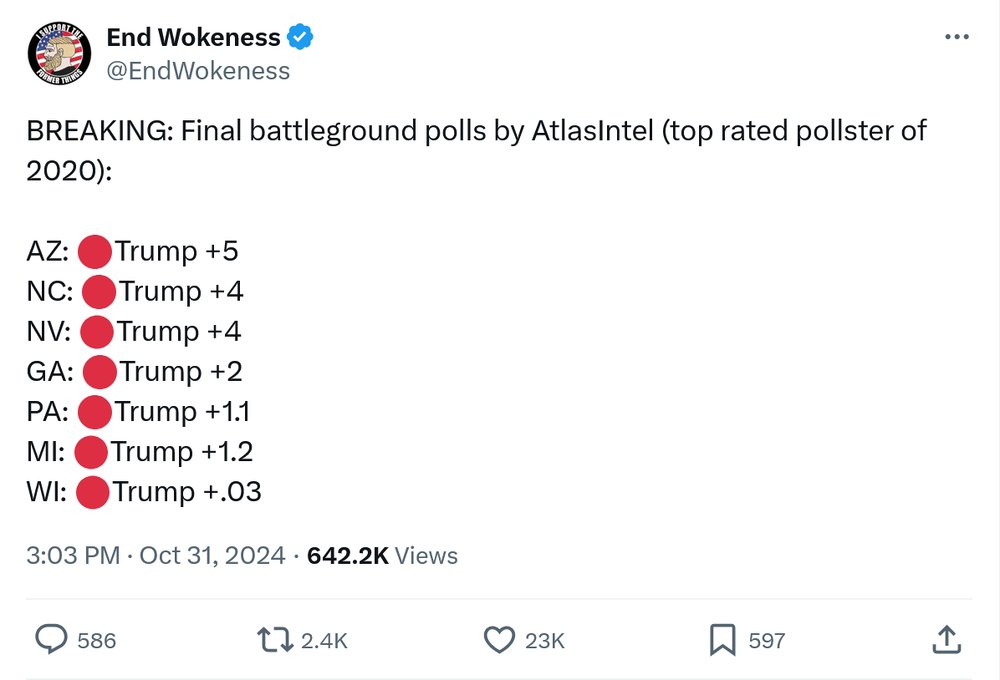The width and height of the screenshot is (1000, 680).
Task: Click the 586 replies count
Action: coord(96,641)
